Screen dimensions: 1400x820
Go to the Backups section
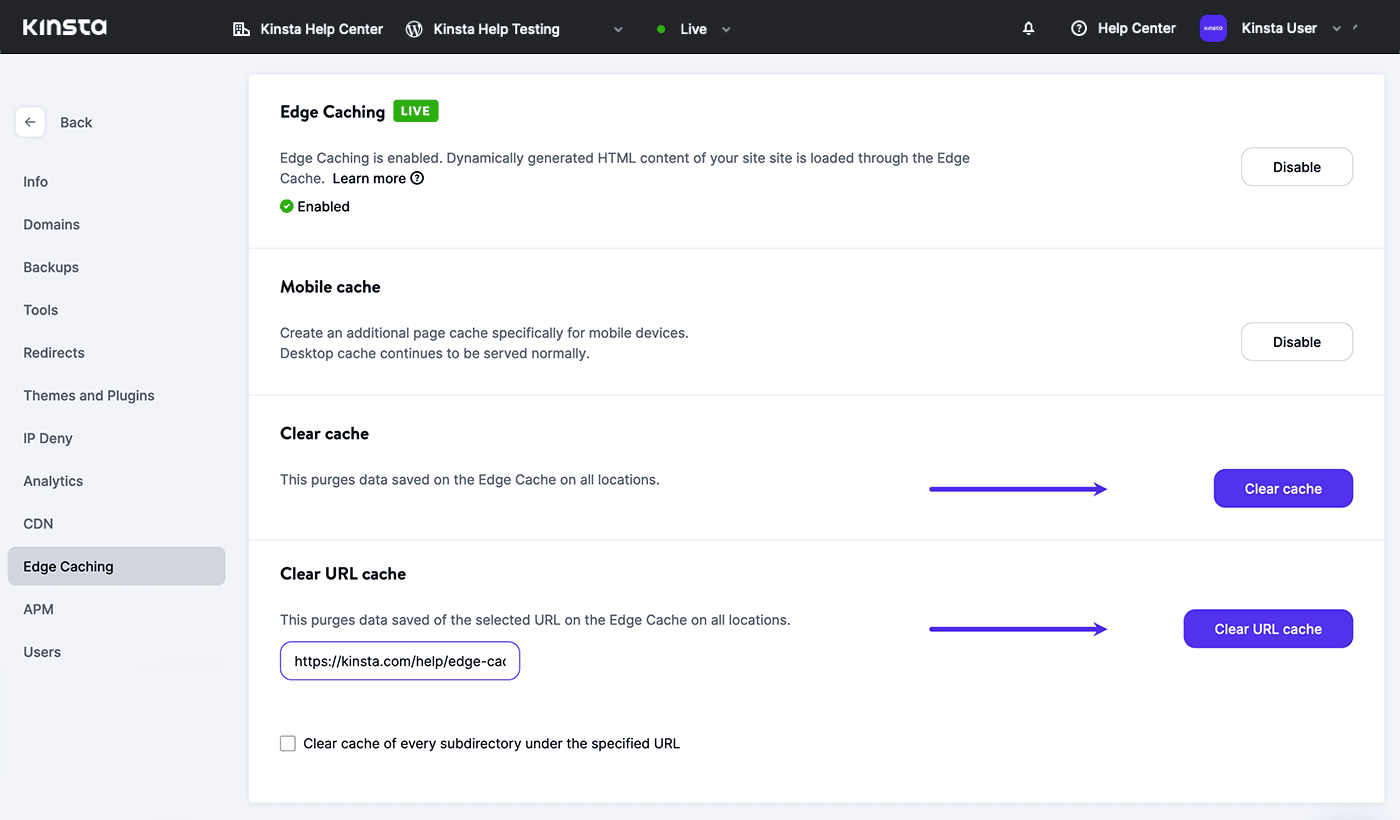tap(50, 267)
